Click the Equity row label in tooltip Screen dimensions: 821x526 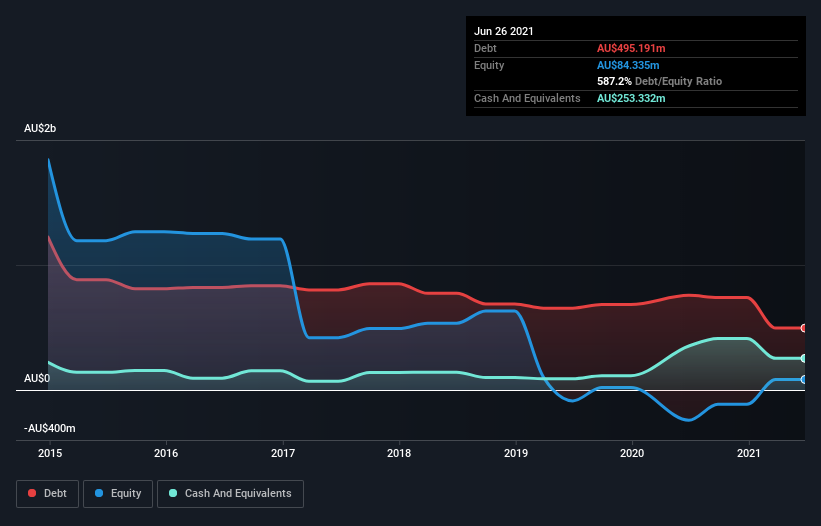point(489,65)
